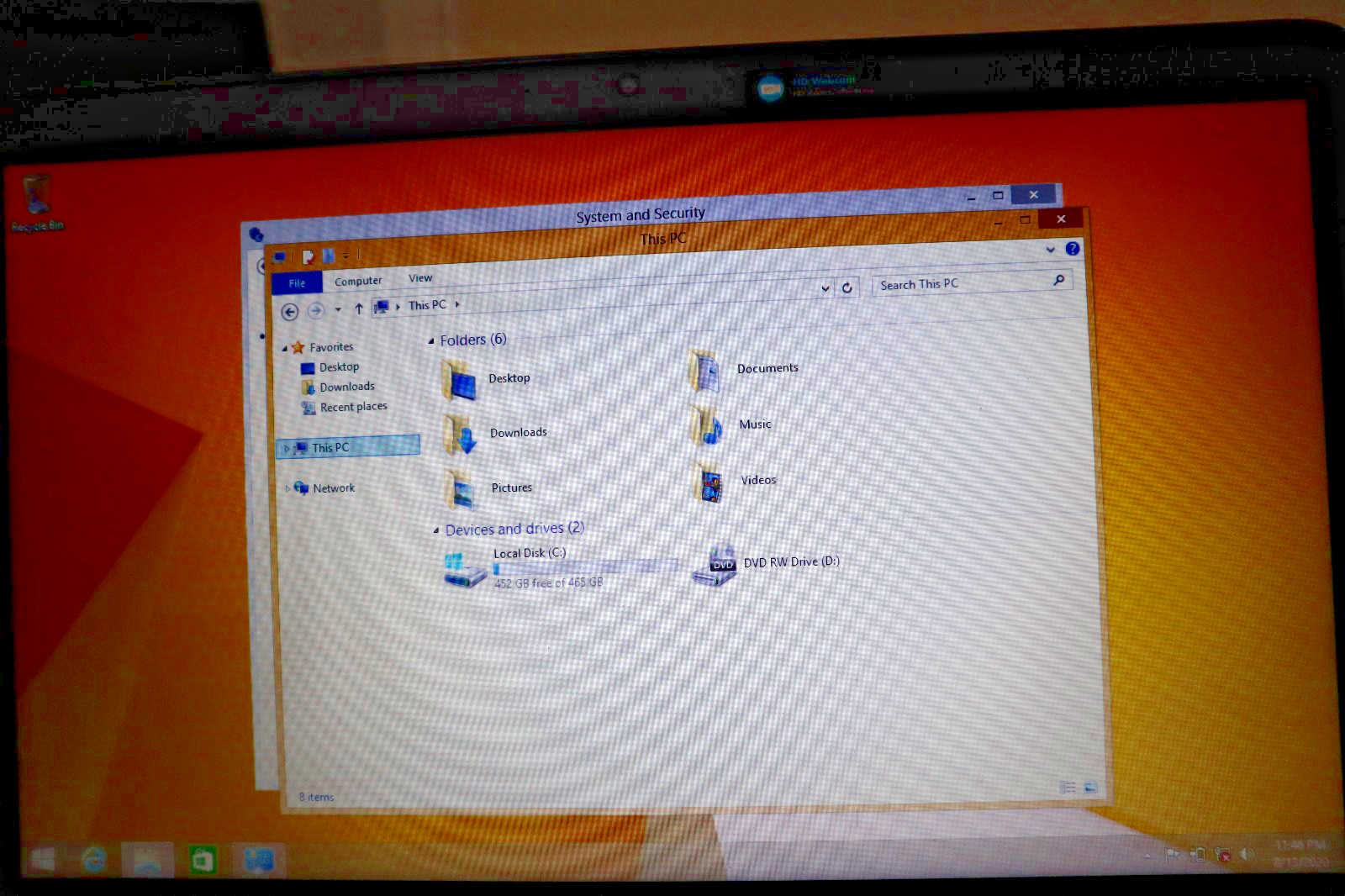The width and height of the screenshot is (1345, 896).
Task: Click the 8 items status bar text
Action: [x=317, y=797]
